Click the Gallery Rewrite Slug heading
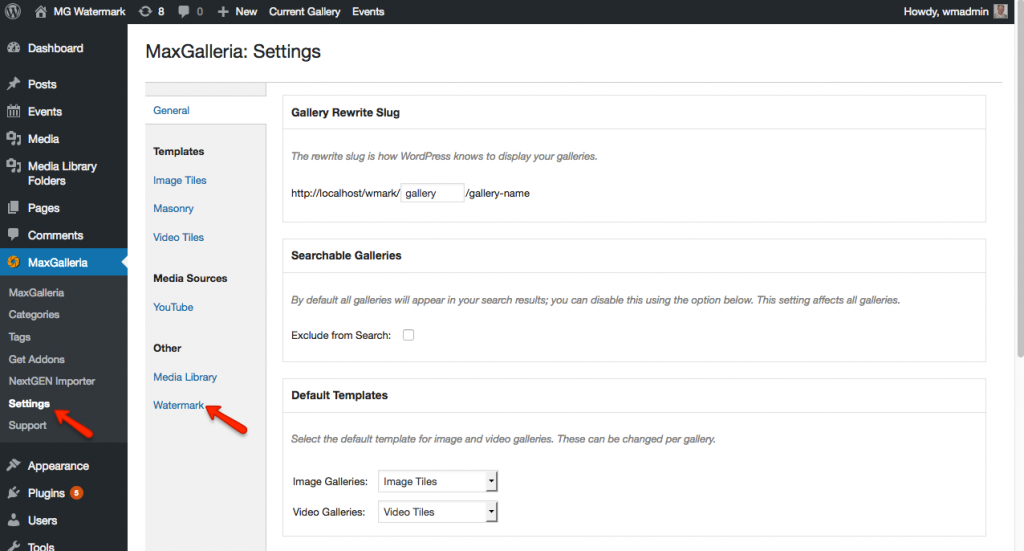 [x=345, y=112]
